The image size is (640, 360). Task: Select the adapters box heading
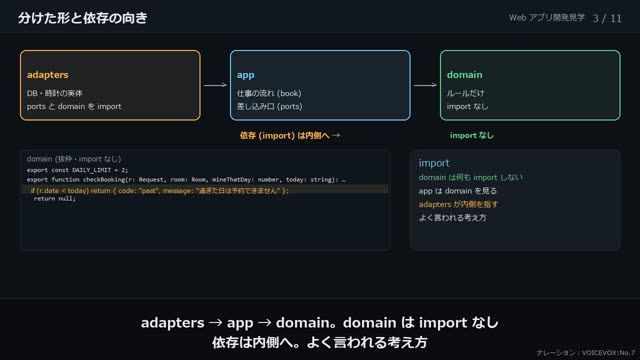(x=48, y=75)
